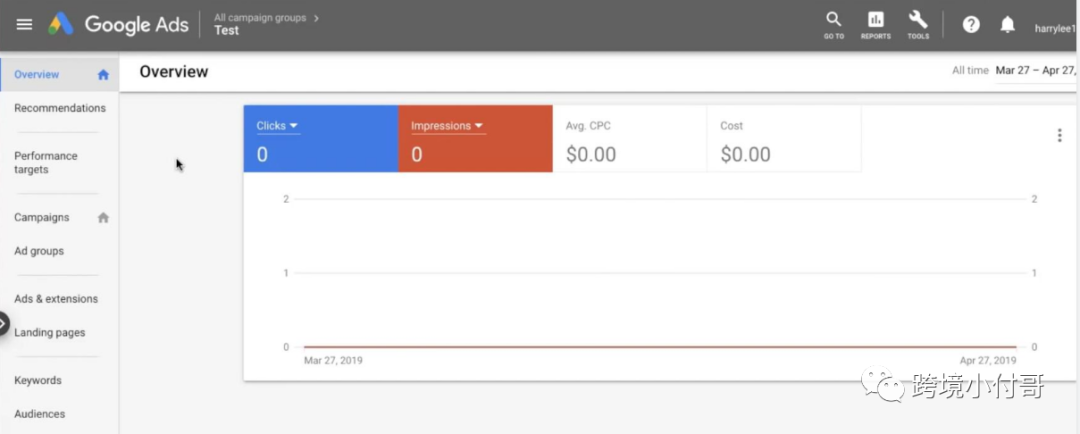Open the Go To search icon
This screenshot has height=434, width=1080.
click(x=833, y=25)
